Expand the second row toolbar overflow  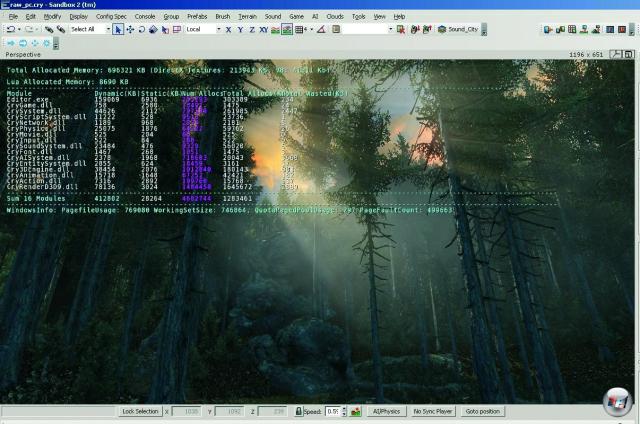click(56, 43)
